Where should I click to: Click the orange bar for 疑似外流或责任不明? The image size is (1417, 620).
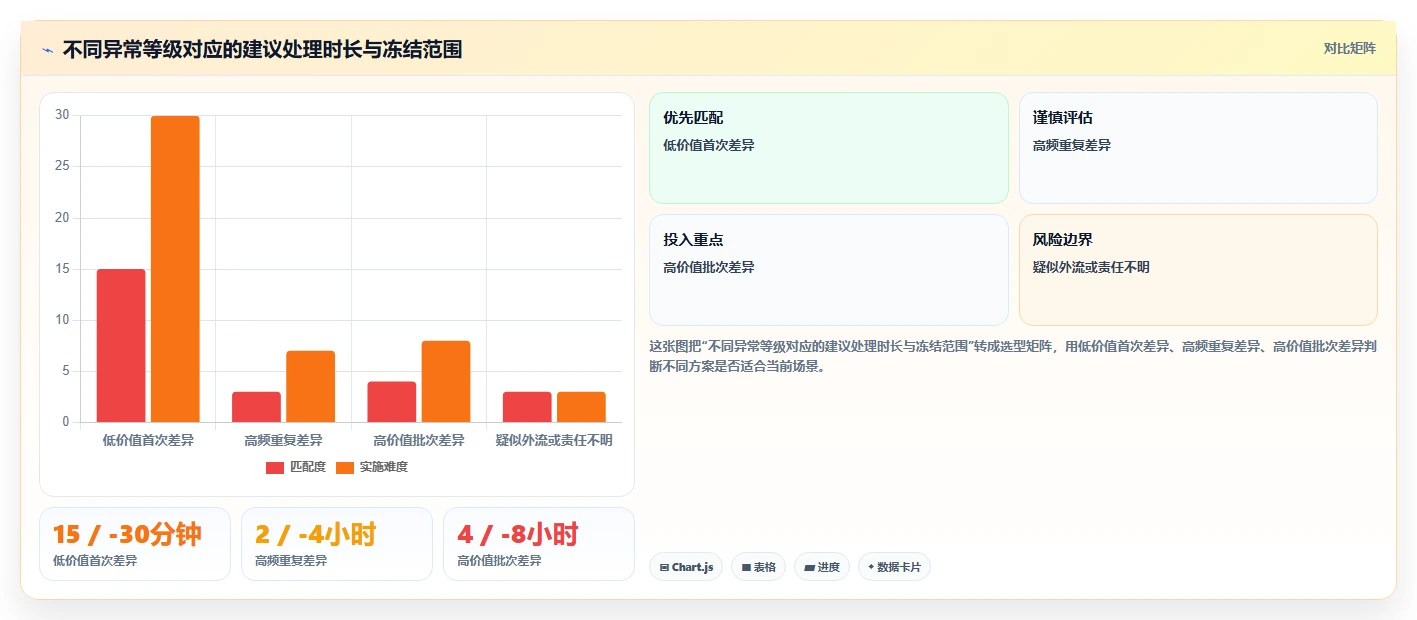pyautogui.click(x=581, y=407)
